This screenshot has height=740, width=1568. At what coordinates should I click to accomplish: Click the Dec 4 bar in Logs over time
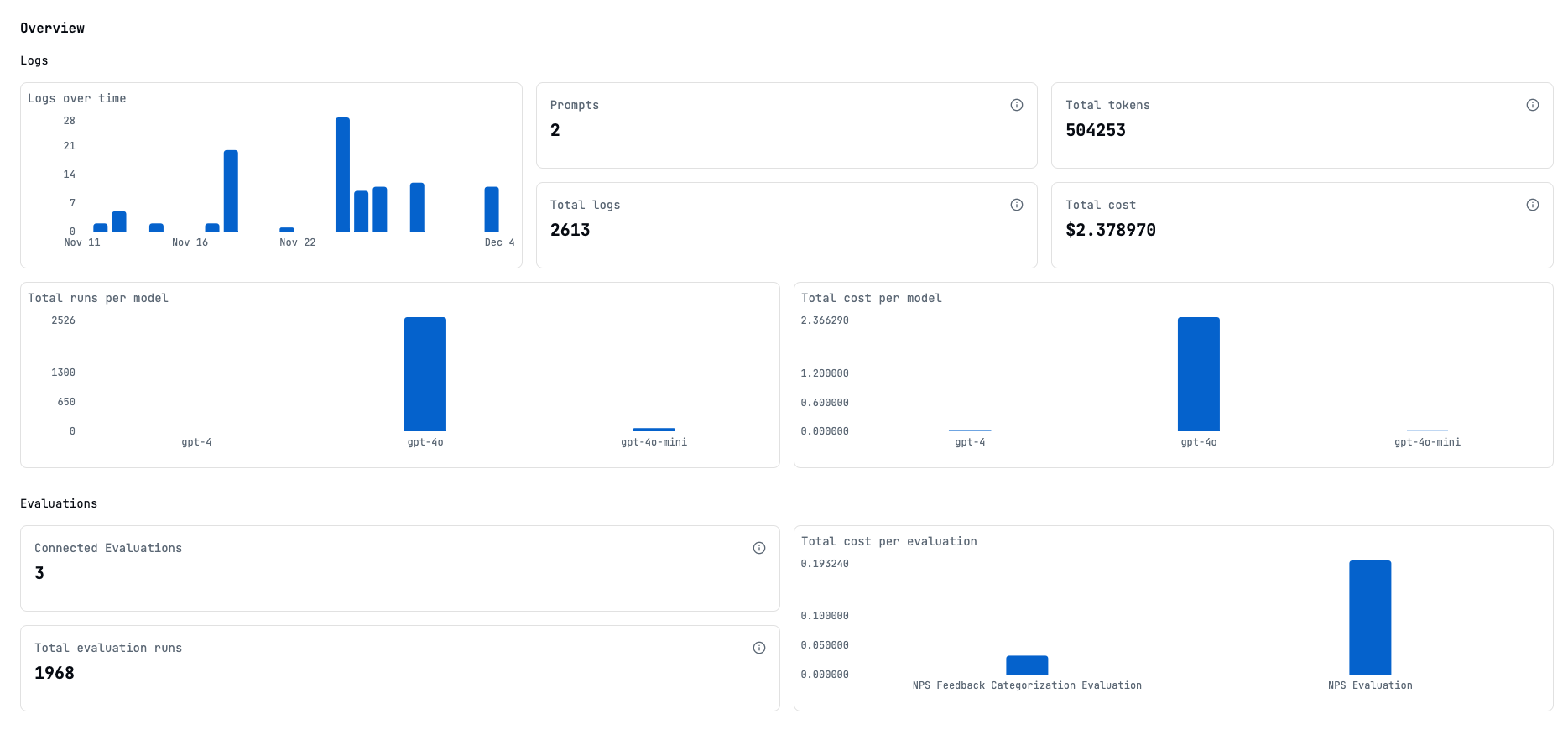click(492, 209)
